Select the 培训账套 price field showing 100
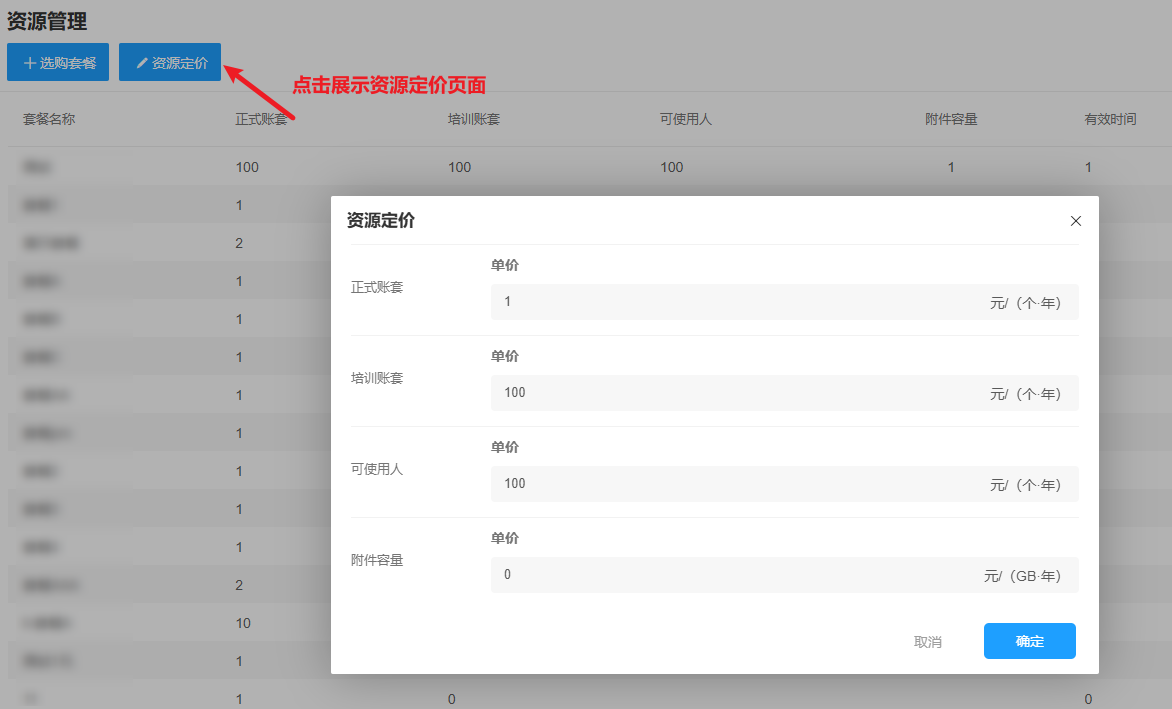Viewport: 1172px width, 709px height. point(700,392)
